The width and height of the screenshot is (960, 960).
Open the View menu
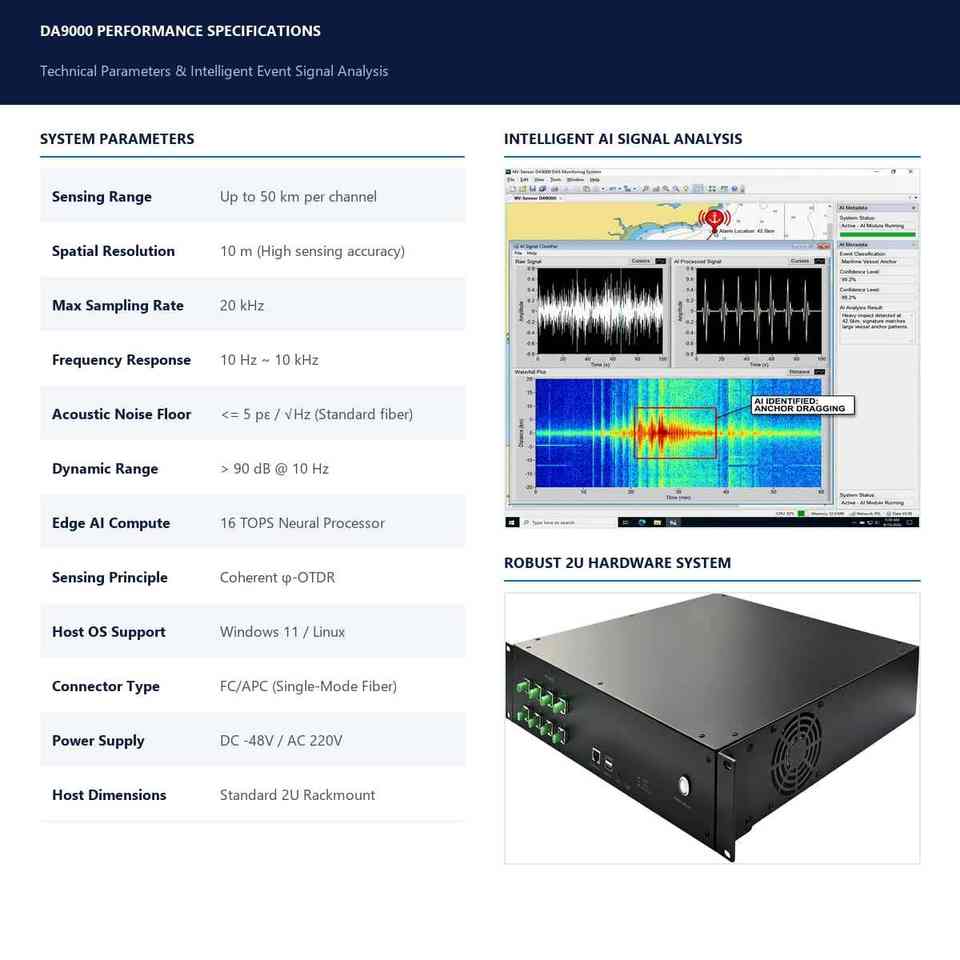point(539,179)
